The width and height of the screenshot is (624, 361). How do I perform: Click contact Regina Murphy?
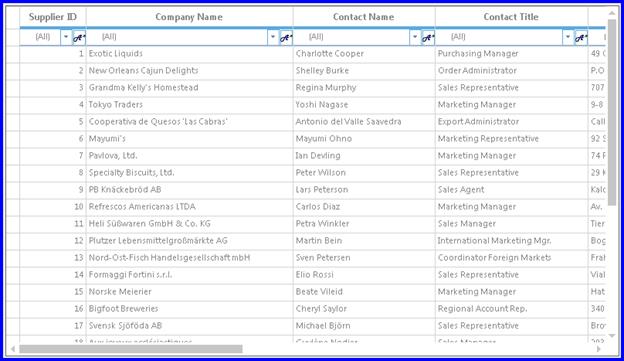[364, 88]
